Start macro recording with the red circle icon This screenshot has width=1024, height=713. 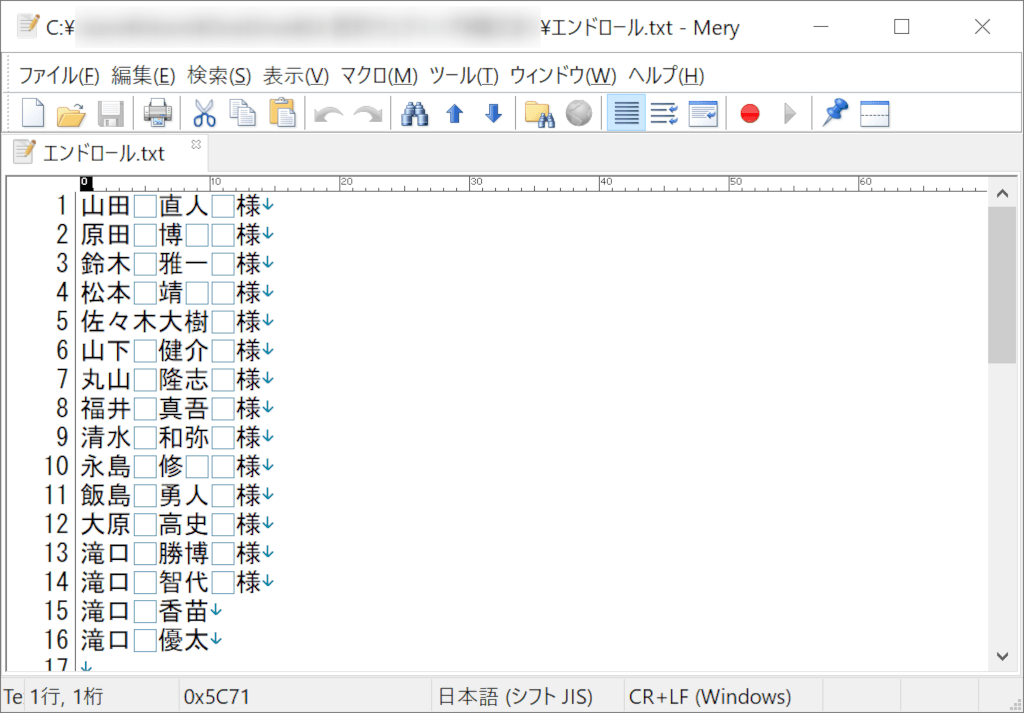coord(750,112)
